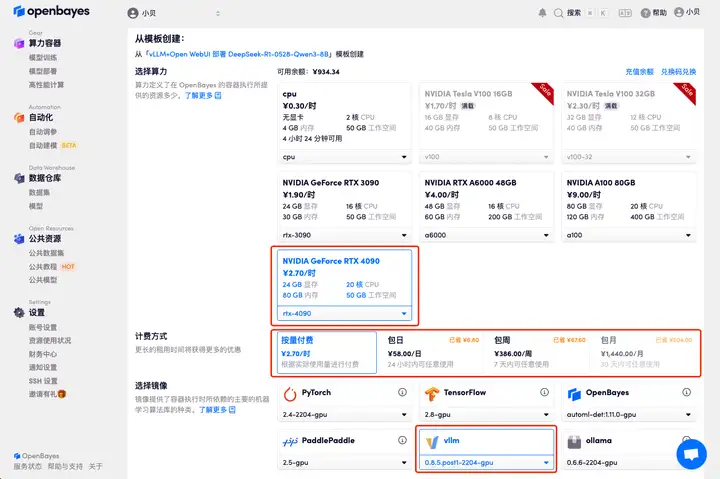The image size is (720, 479).
Task: Click the 设置 gear icon
Action: point(19,313)
